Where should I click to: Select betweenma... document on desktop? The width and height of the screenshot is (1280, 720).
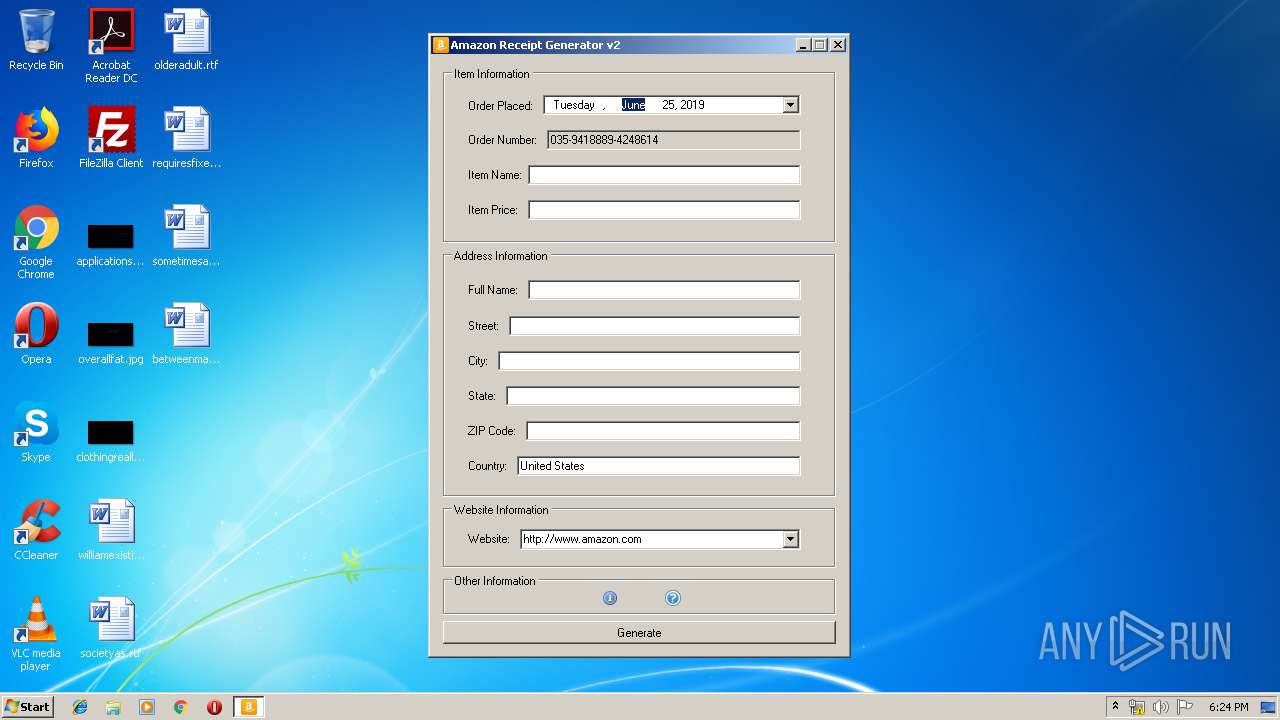click(x=186, y=334)
